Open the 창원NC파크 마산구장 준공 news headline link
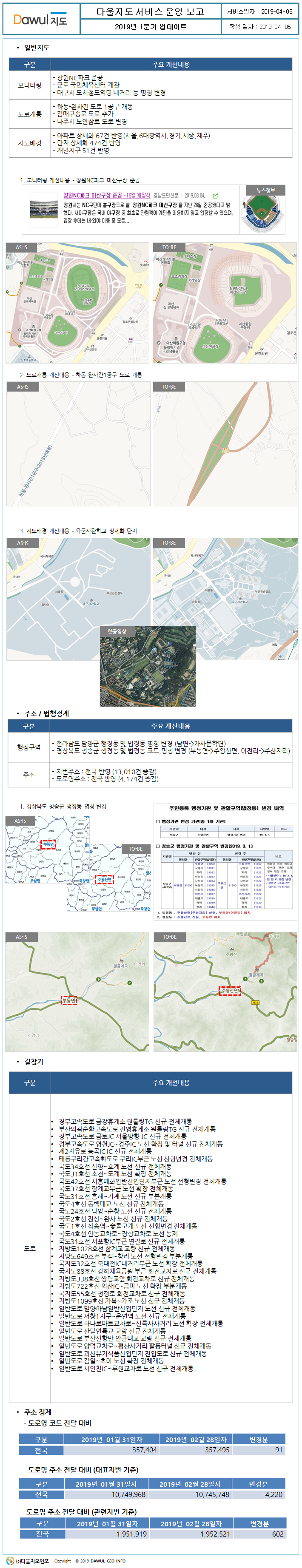The width and height of the screenshot is (302, 1568). coord(107,196)
